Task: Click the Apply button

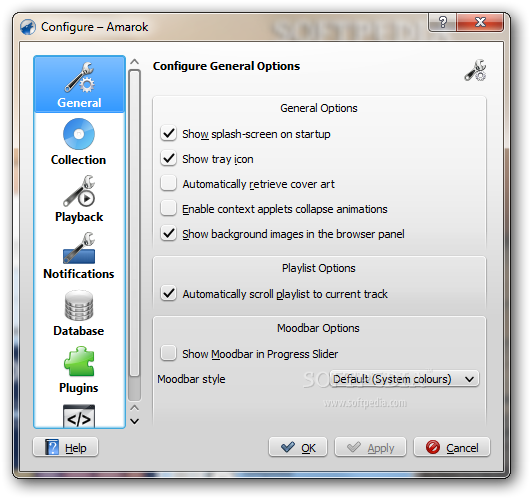Action: [370, 448]
